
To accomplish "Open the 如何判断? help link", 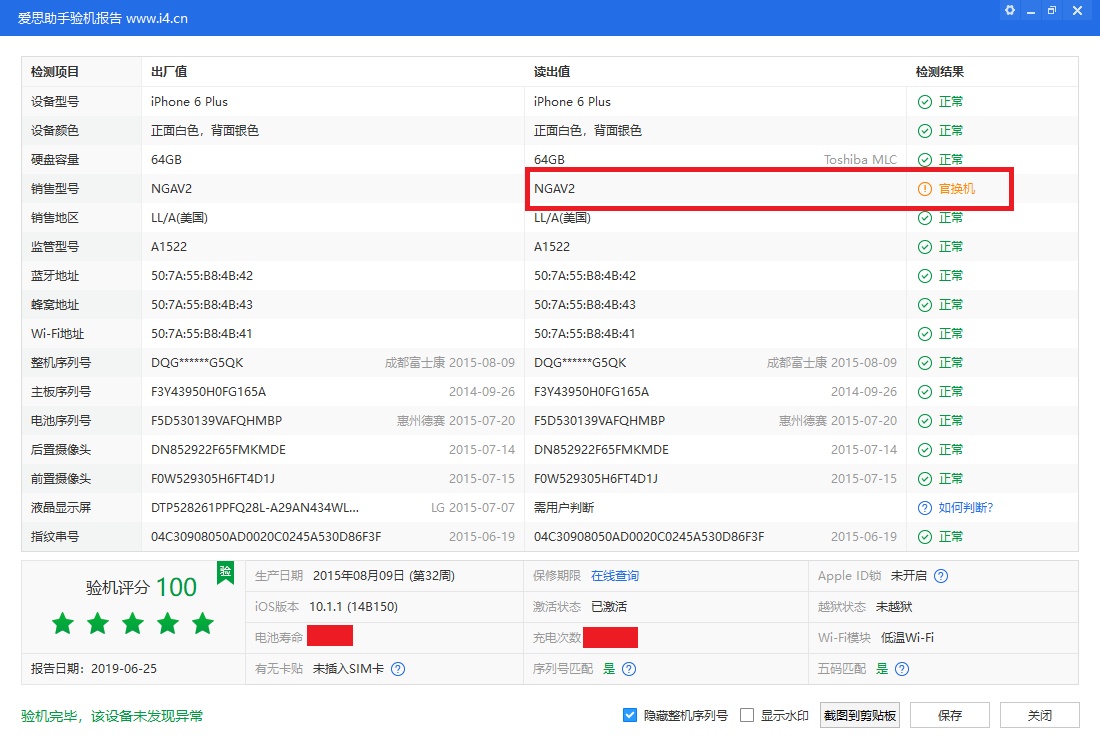I will (966, 508).
